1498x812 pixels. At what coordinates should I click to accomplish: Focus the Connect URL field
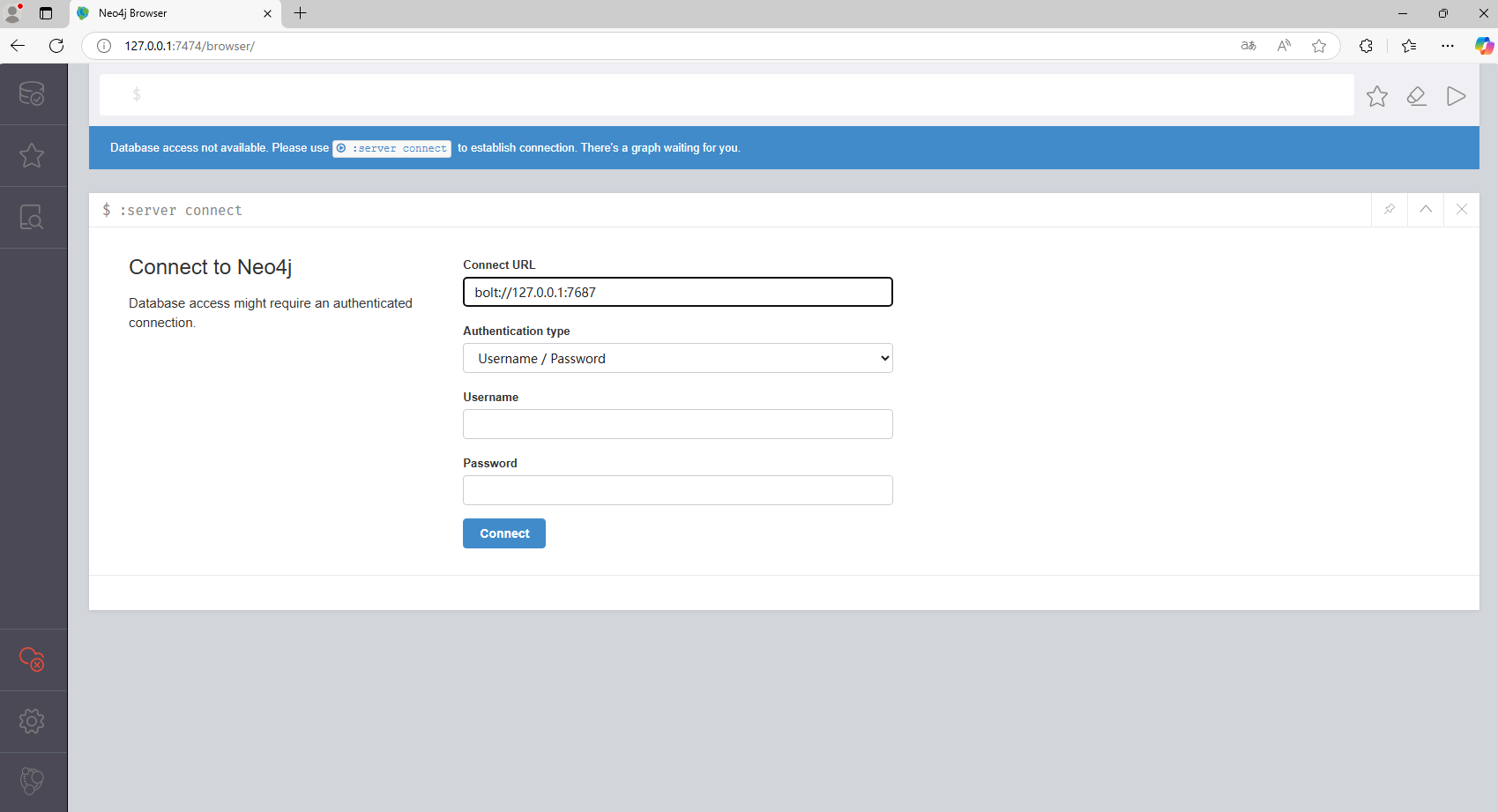pos(678,292)
